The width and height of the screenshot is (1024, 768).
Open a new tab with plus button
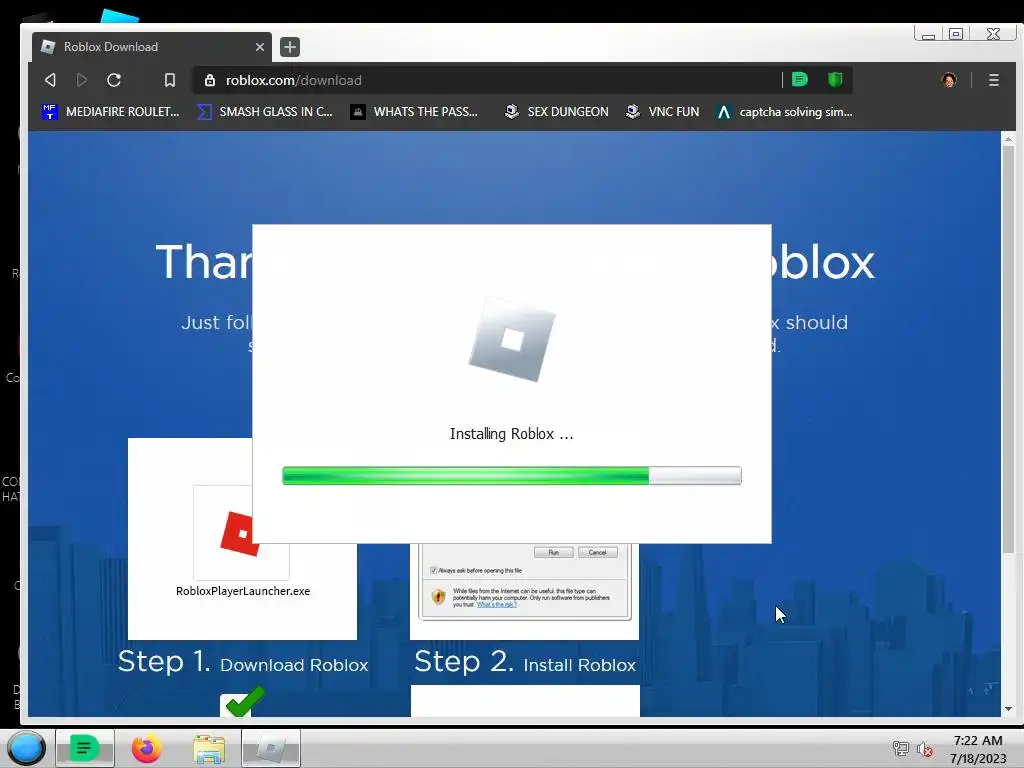[x=290, y=47]
